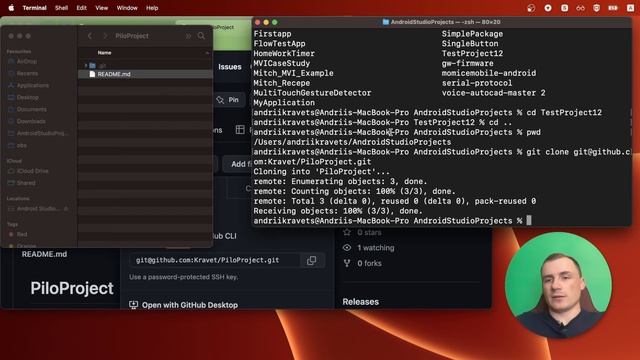Click the shield icon in menu bar

596,8
